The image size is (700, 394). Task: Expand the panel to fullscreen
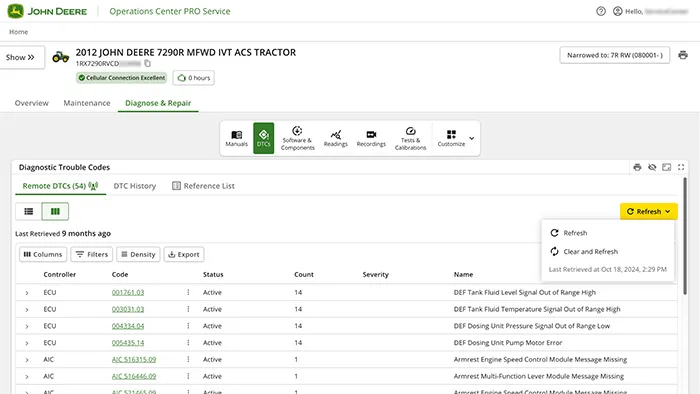tap(681, 167)
